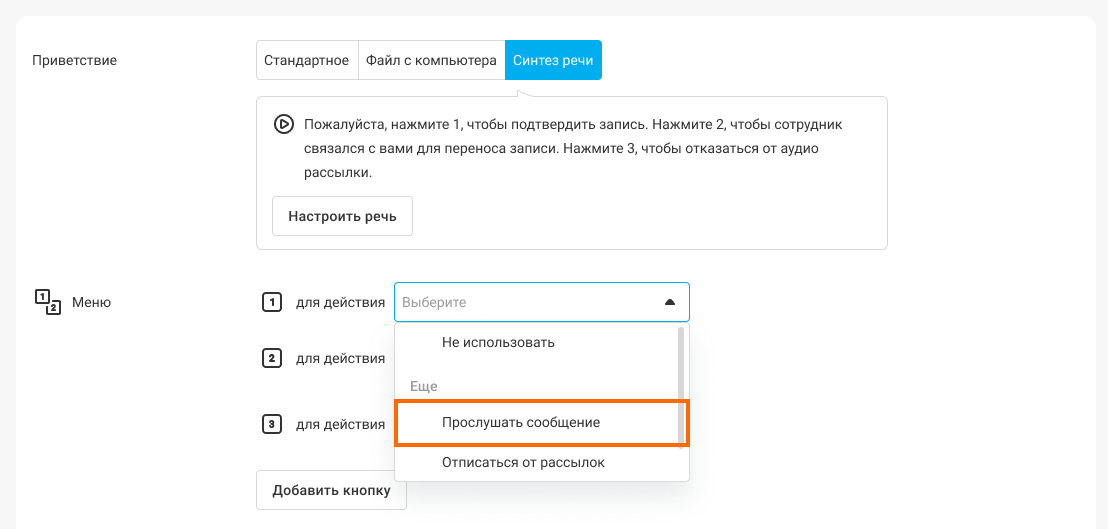Open Настроить речь settings
The image size is (1108, 529).
(342, 216)
